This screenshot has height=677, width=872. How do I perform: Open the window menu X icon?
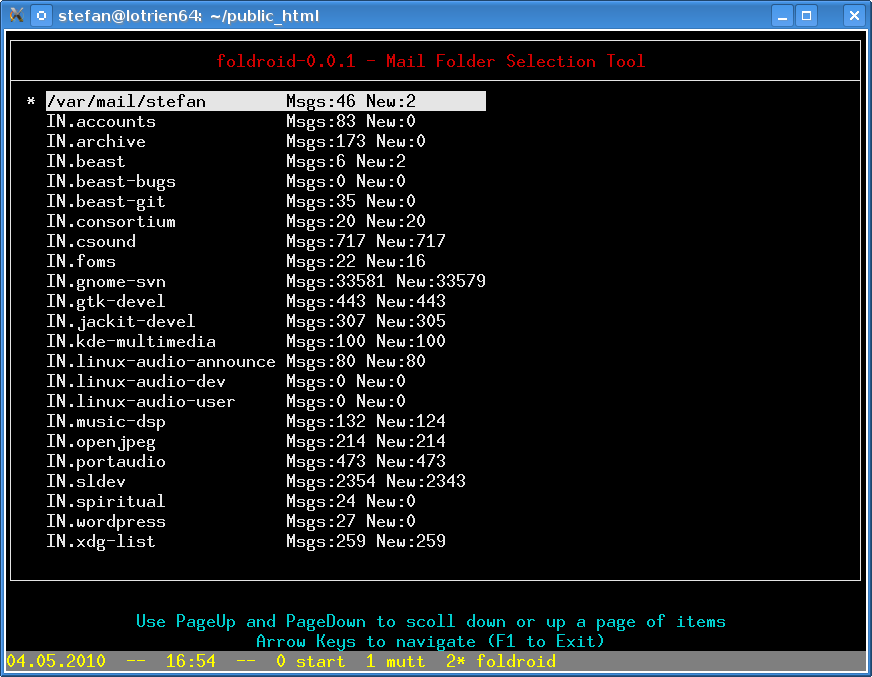coord(15,15)
